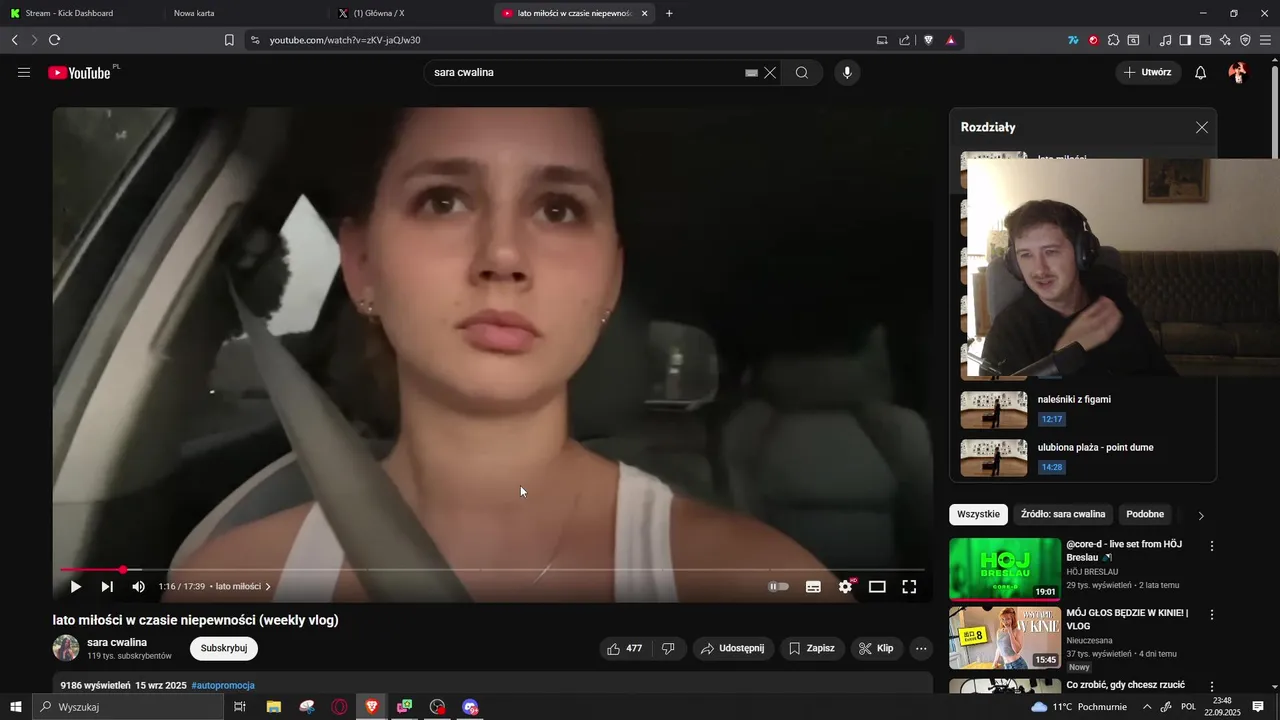Open the more actions ellipsis under video

[x=922, y=648]
